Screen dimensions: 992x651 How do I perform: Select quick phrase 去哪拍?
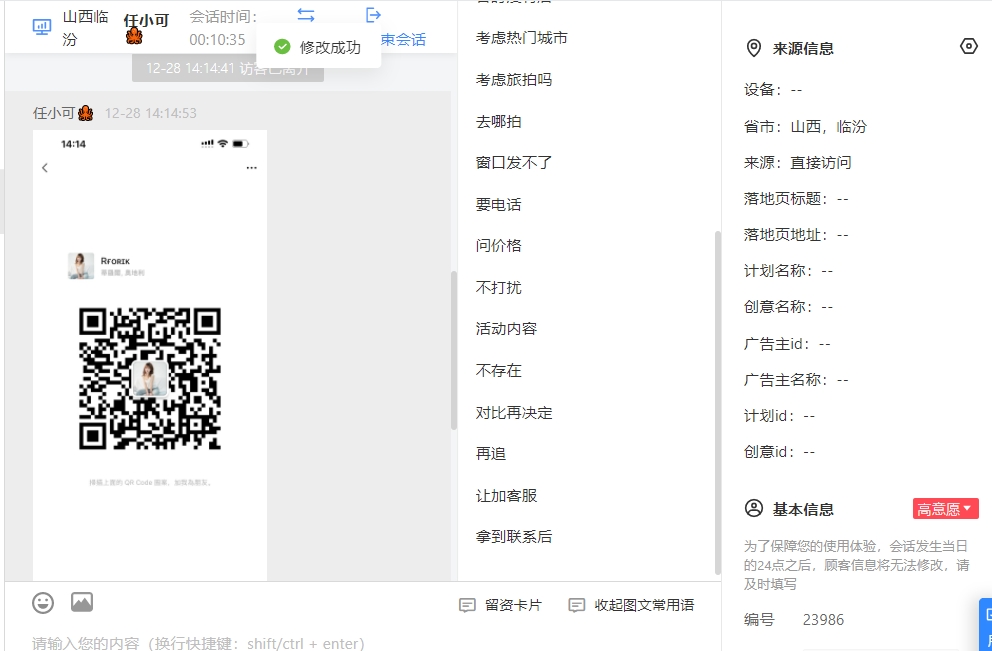tap(499, 121)
